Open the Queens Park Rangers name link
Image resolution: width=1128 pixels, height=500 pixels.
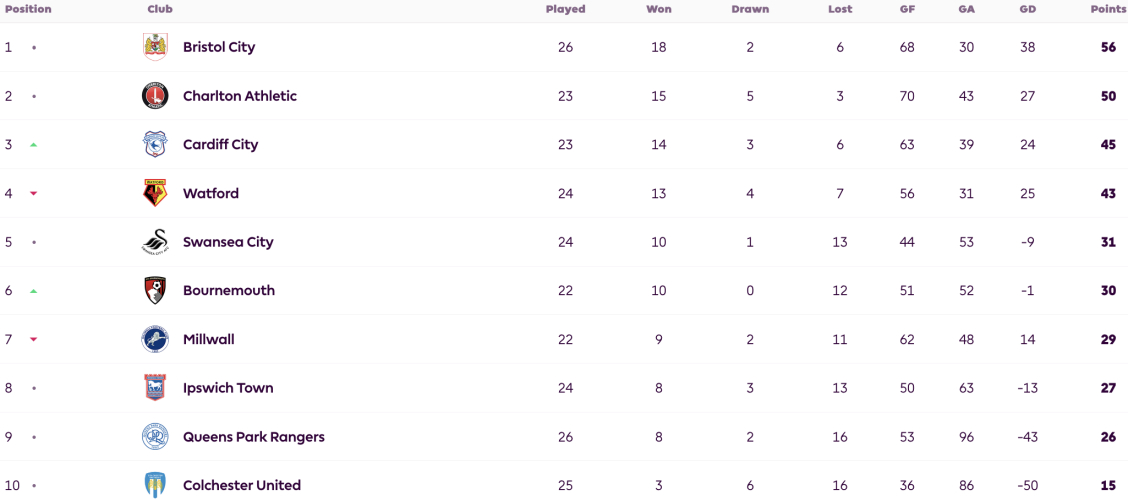coord(254,437)
